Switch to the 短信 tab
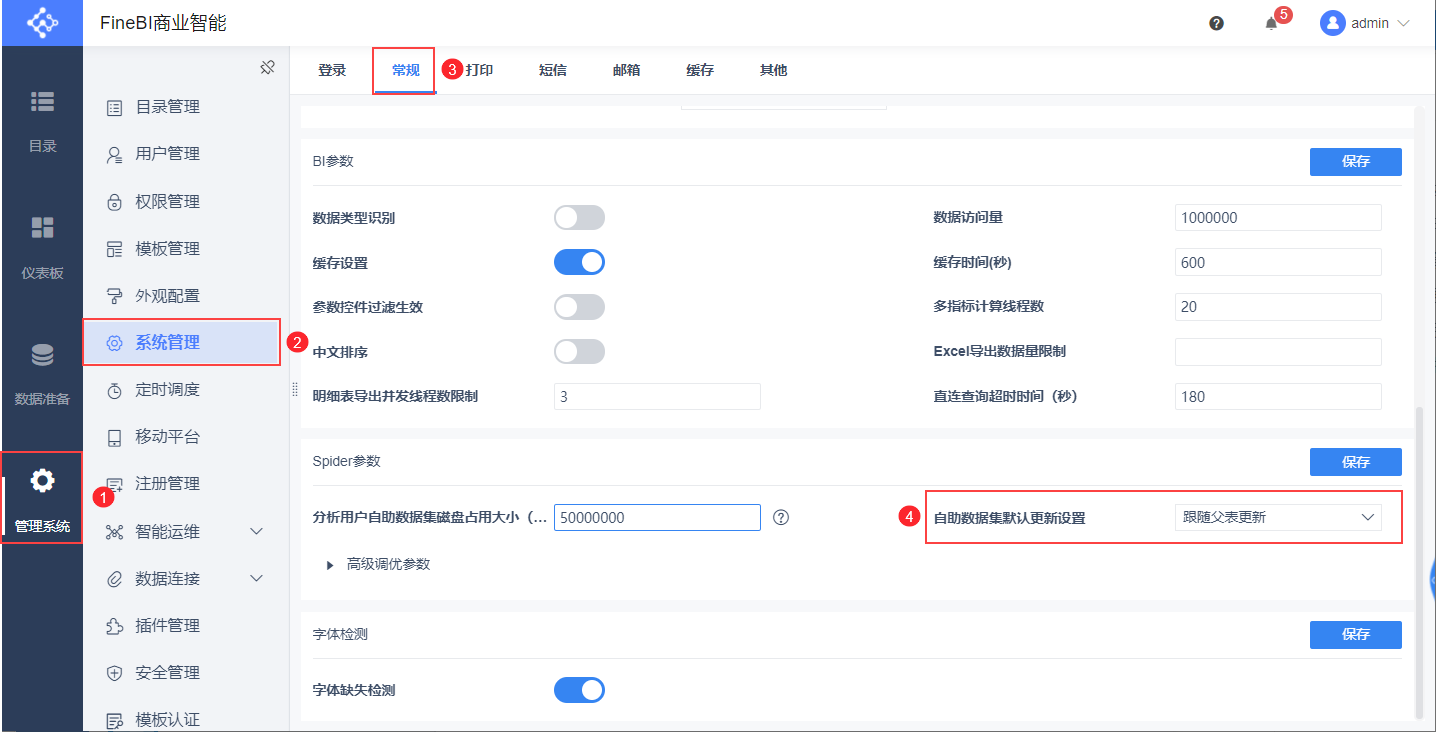1436x732 pixels. (553, 70)
